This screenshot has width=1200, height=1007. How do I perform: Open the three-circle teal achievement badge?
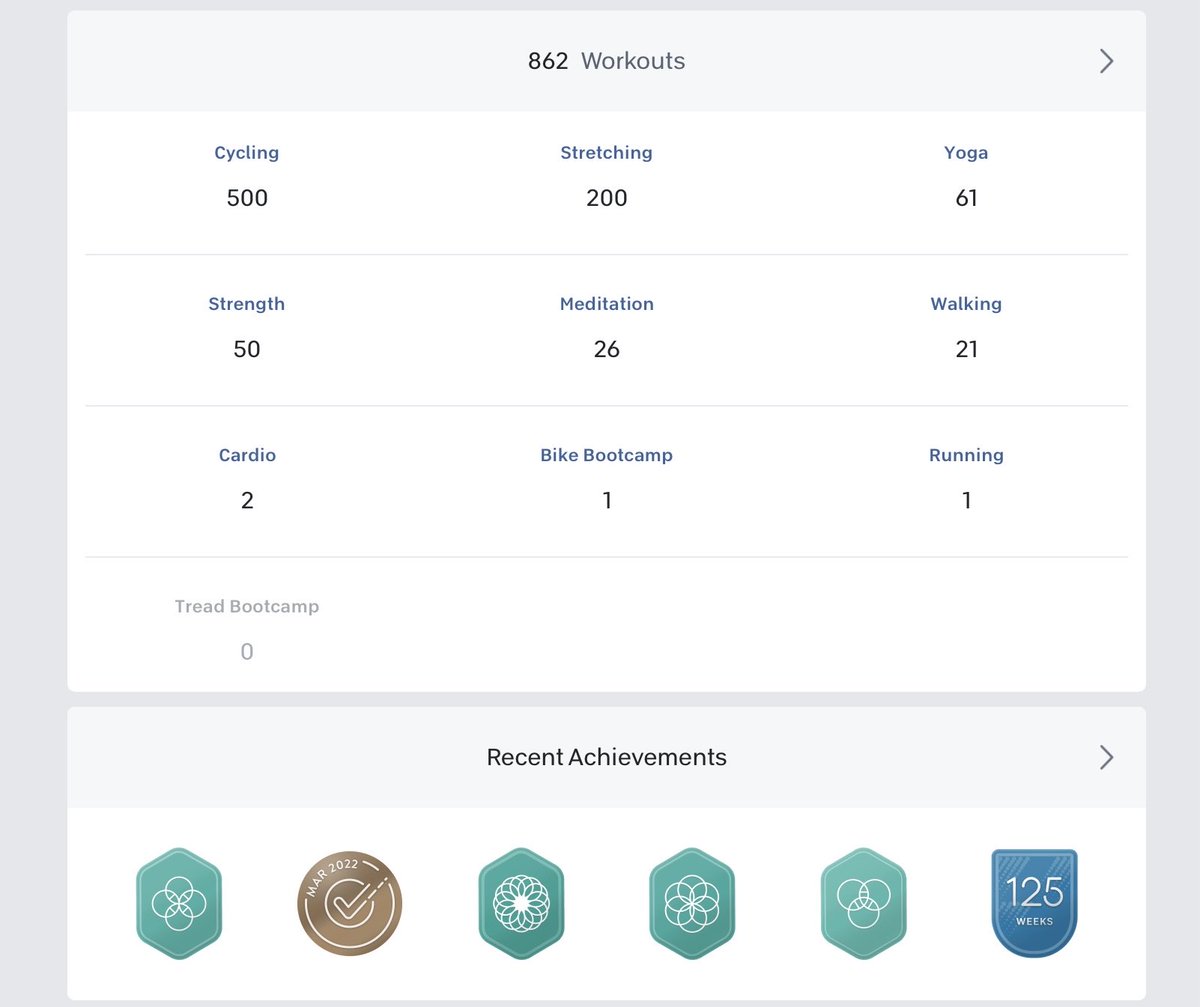(x=863, y=904)
